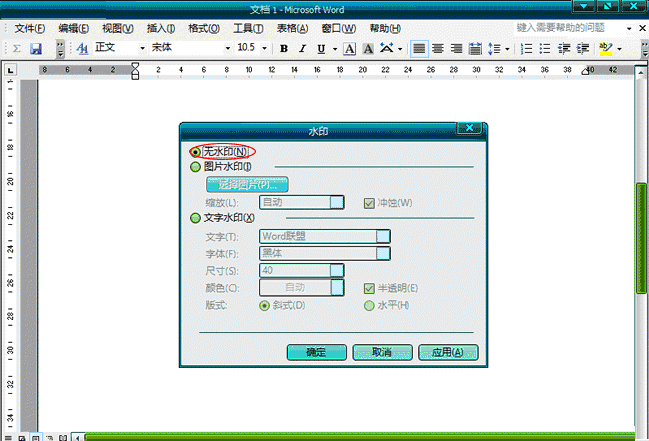Screen dimensions: 649x441
Task: Click the AutoSum sigma icon
Action: (x=17, y=48)
